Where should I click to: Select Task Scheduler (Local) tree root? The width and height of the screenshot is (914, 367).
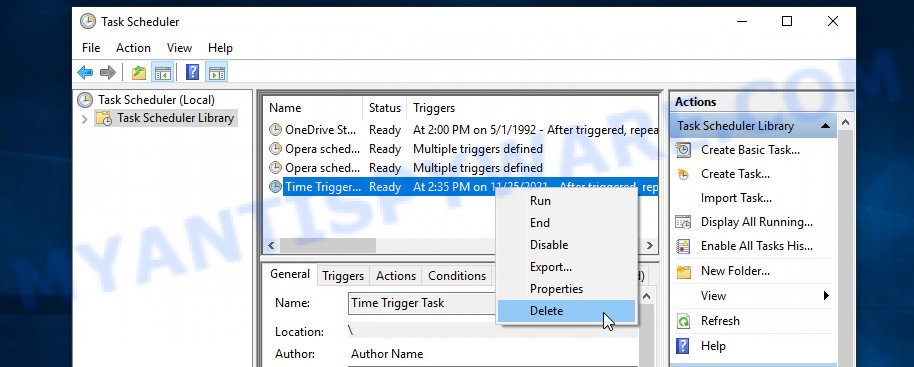click(x=156, y=100)
